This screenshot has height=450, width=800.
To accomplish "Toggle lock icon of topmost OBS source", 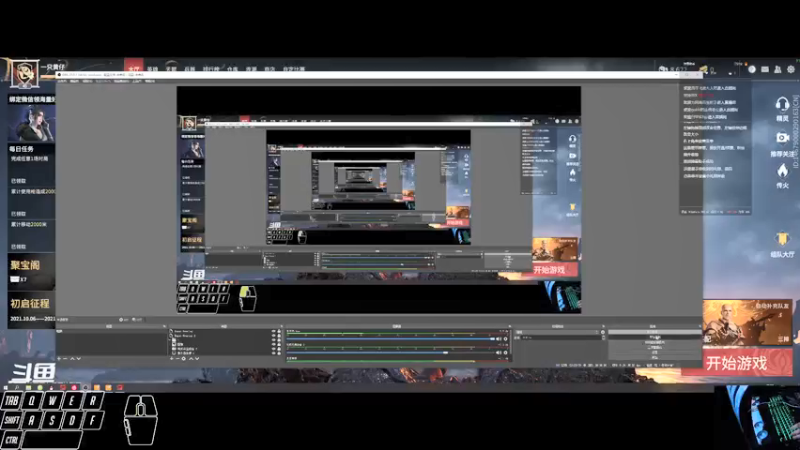I will [x=279, y=332].
